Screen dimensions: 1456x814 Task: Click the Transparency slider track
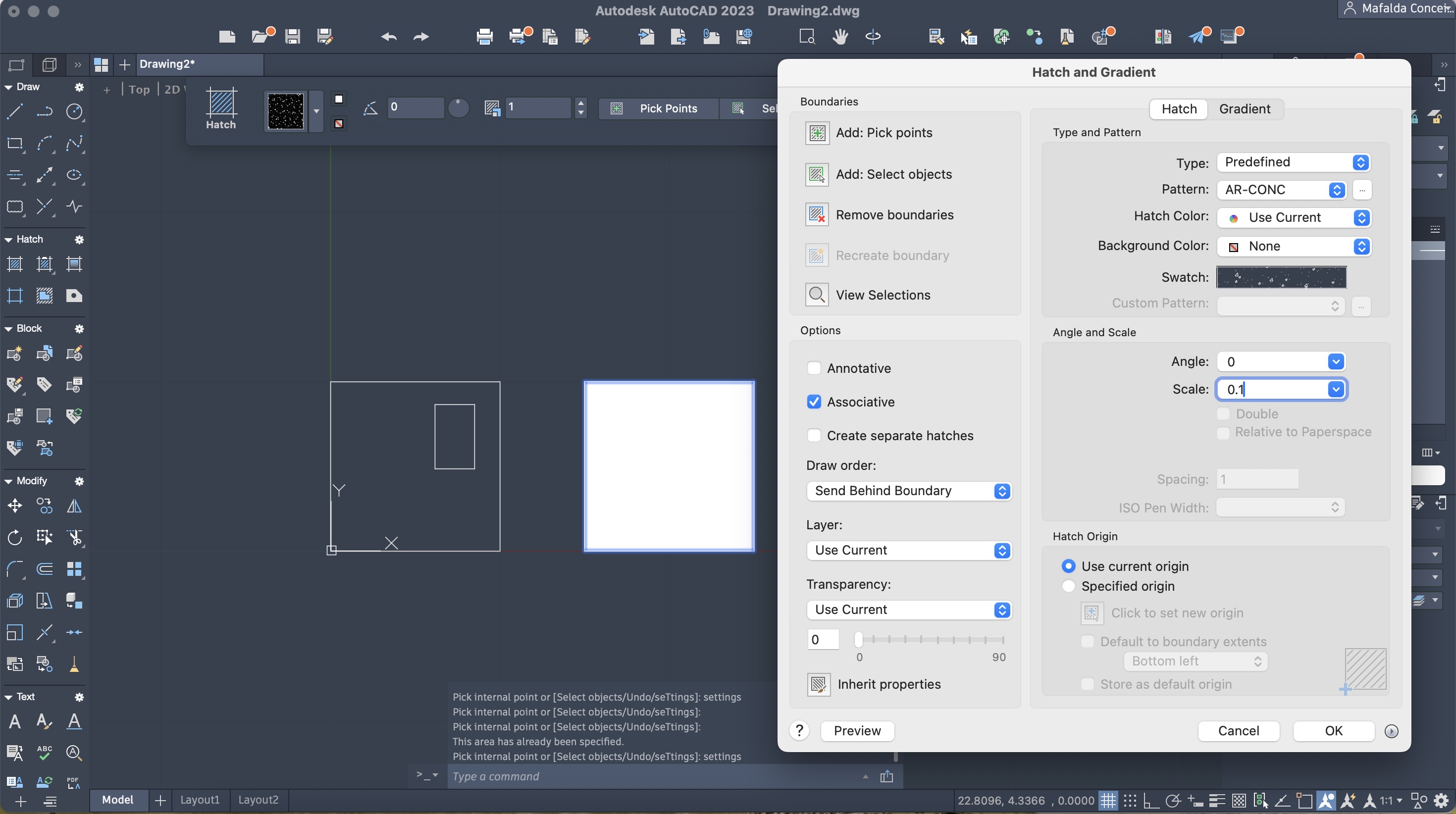pyautogui.click(x=931, y=640)
